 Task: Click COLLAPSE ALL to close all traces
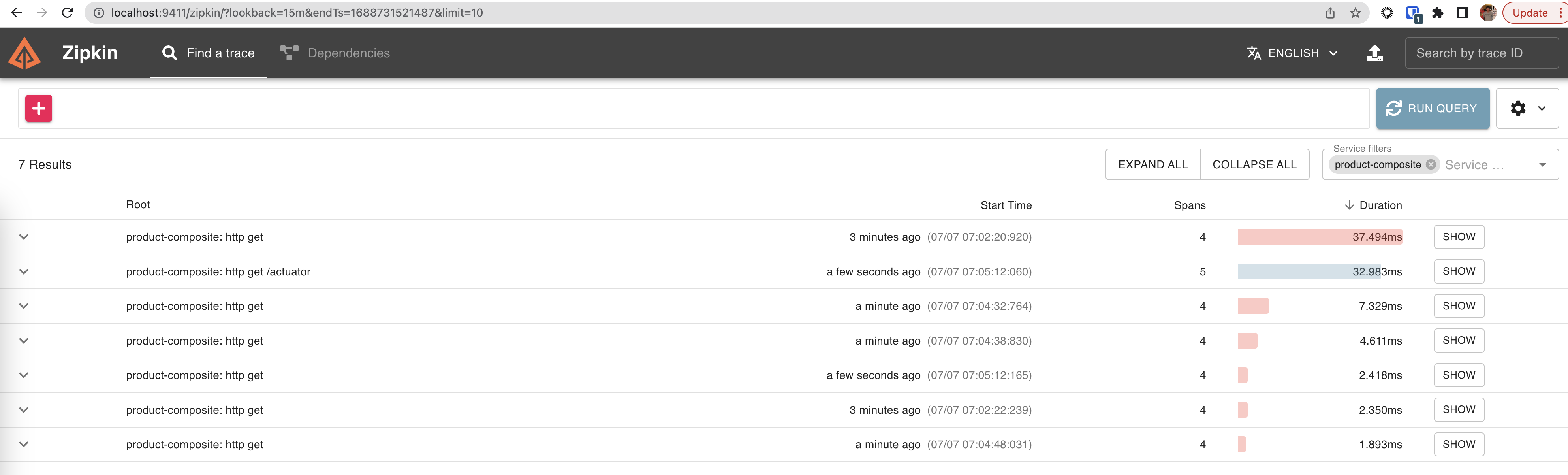[x=1254, y=164]
